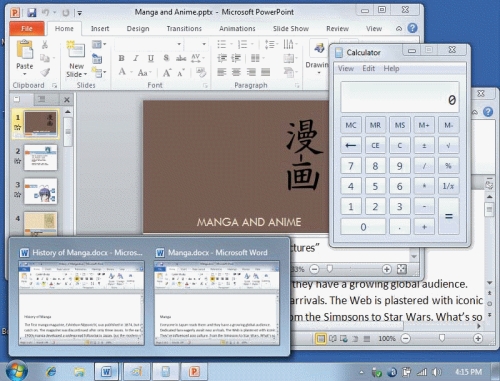Screen dimensions: 500x381
Task: Select the Format Painter brush icon
Action: coord(45,72)
